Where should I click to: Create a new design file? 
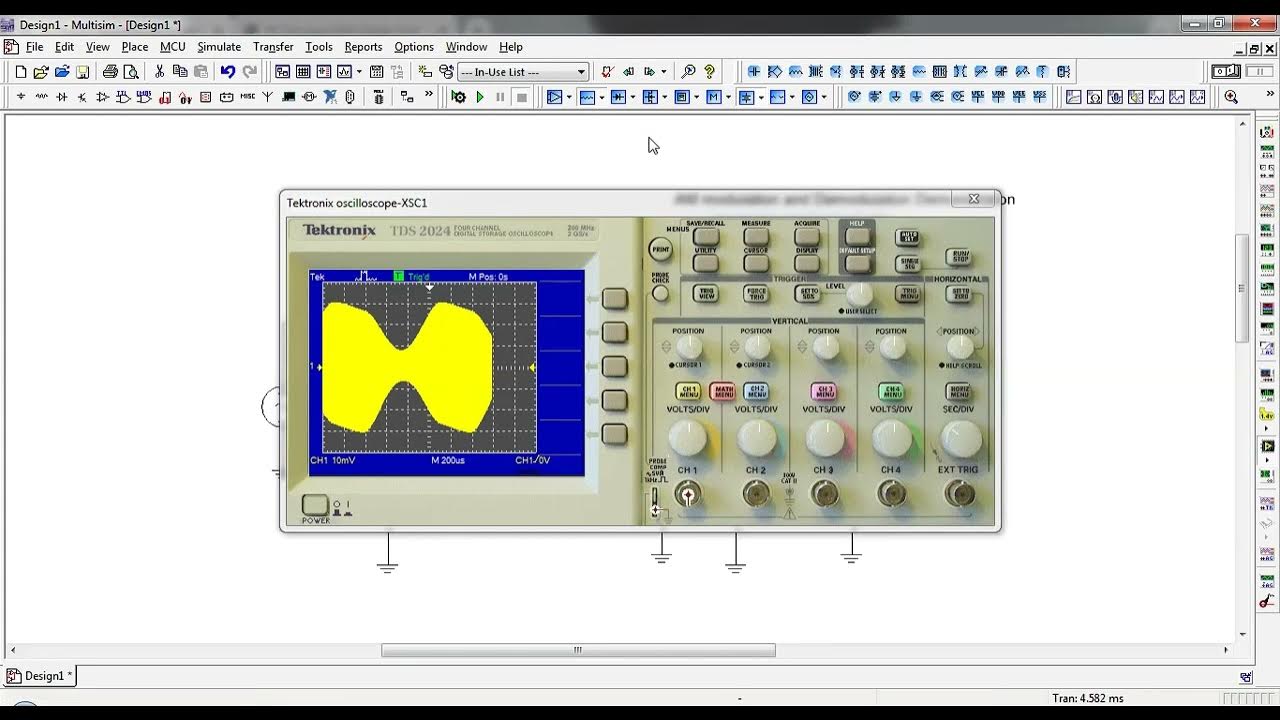pyautogui.click(x=21, y=72)
